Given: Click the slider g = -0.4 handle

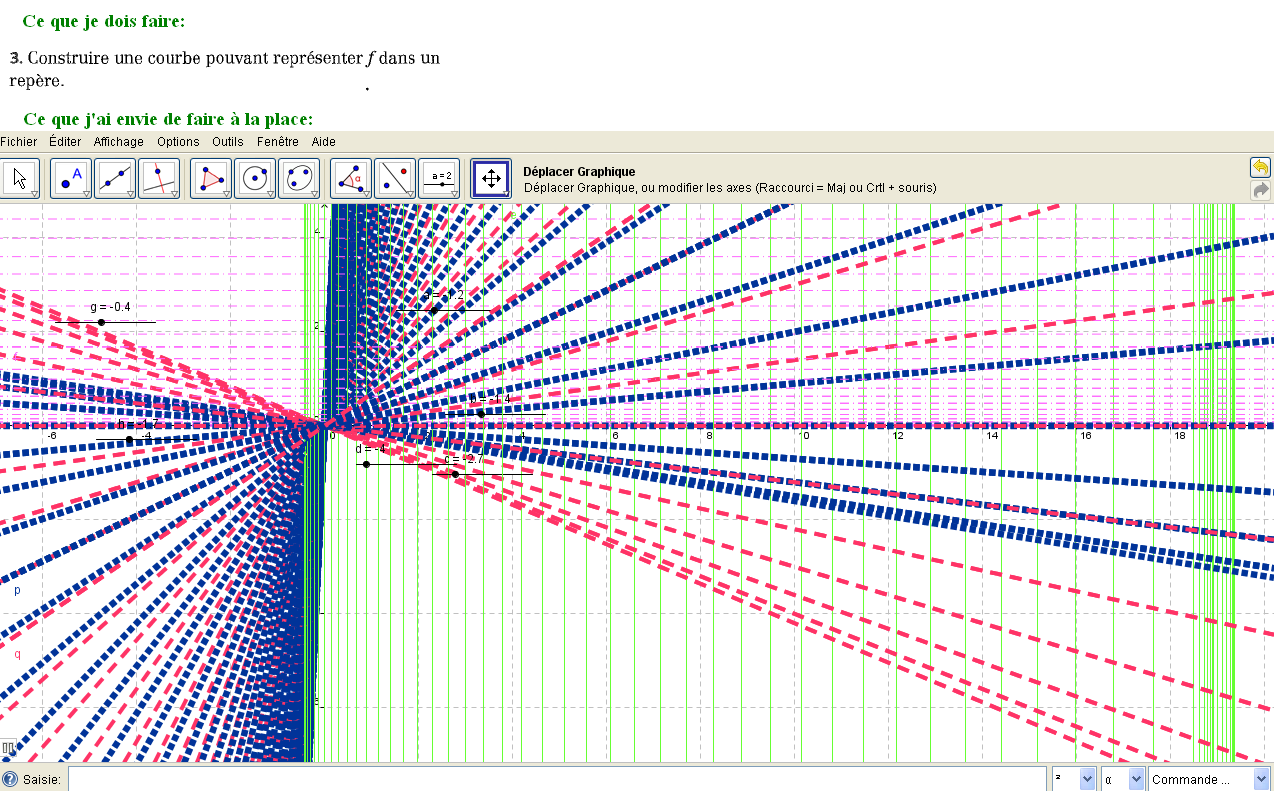Looking at the screenshot, I should [101, 322].
